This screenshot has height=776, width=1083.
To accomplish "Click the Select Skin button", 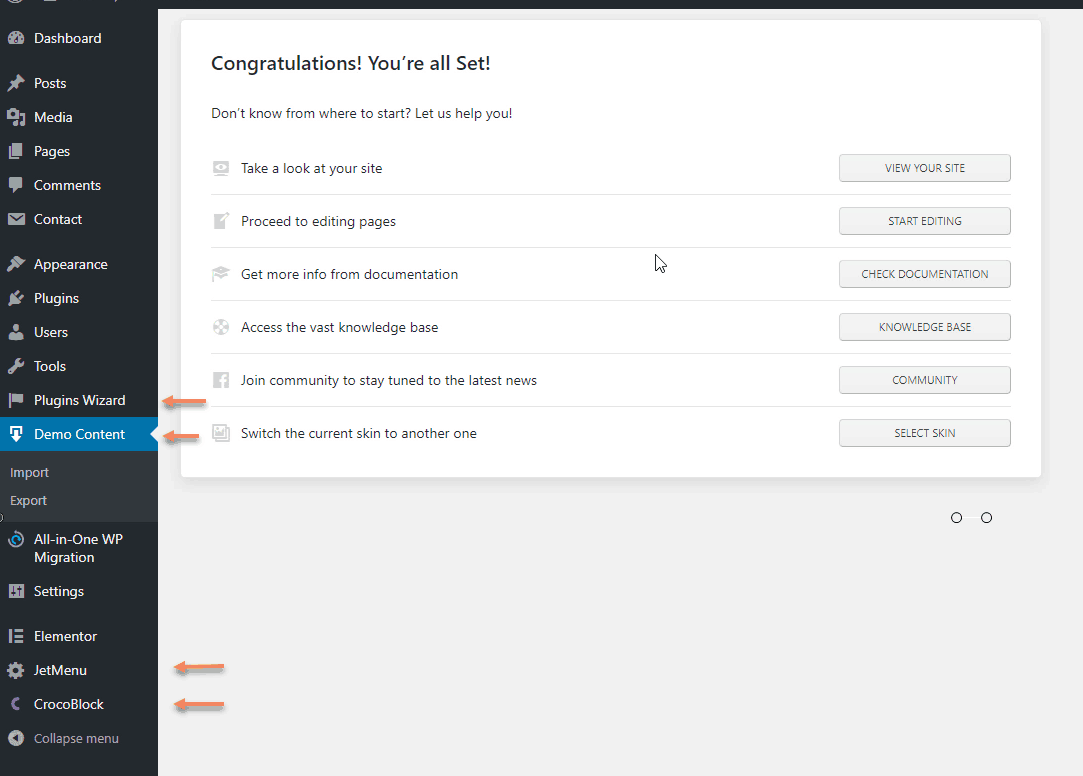I will coord(924,433).
